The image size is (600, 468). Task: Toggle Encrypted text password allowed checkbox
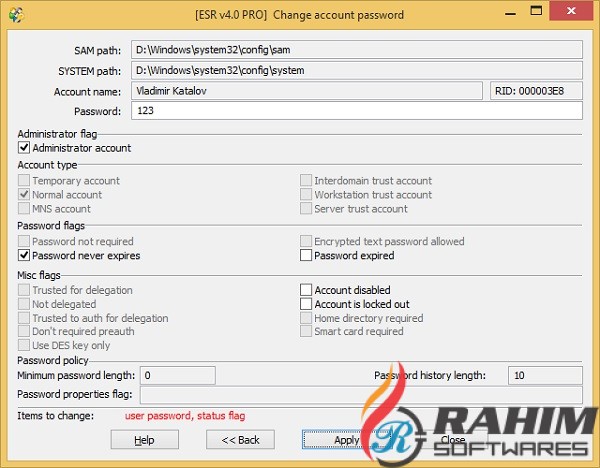click(306, 241)
